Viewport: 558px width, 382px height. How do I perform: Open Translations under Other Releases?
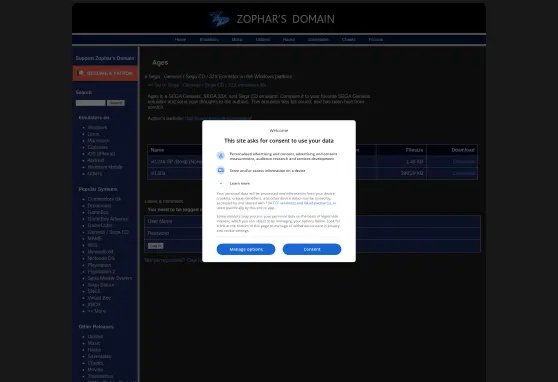coord(100,376)
